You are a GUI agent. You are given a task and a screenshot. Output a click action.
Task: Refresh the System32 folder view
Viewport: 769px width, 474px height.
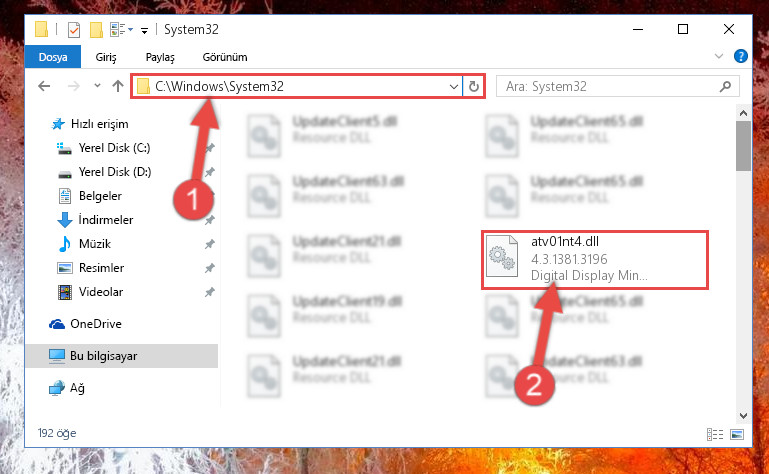473,87
